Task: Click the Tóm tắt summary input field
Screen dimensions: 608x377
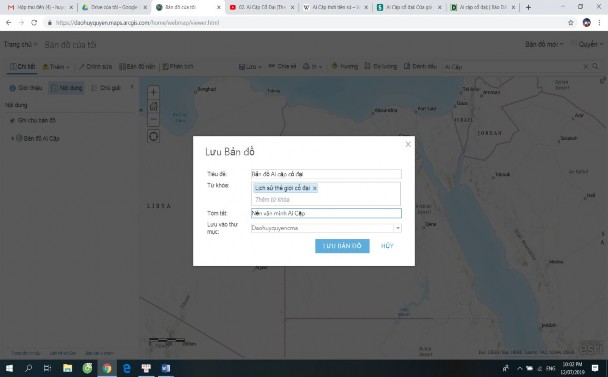Action: click(326, 213)
